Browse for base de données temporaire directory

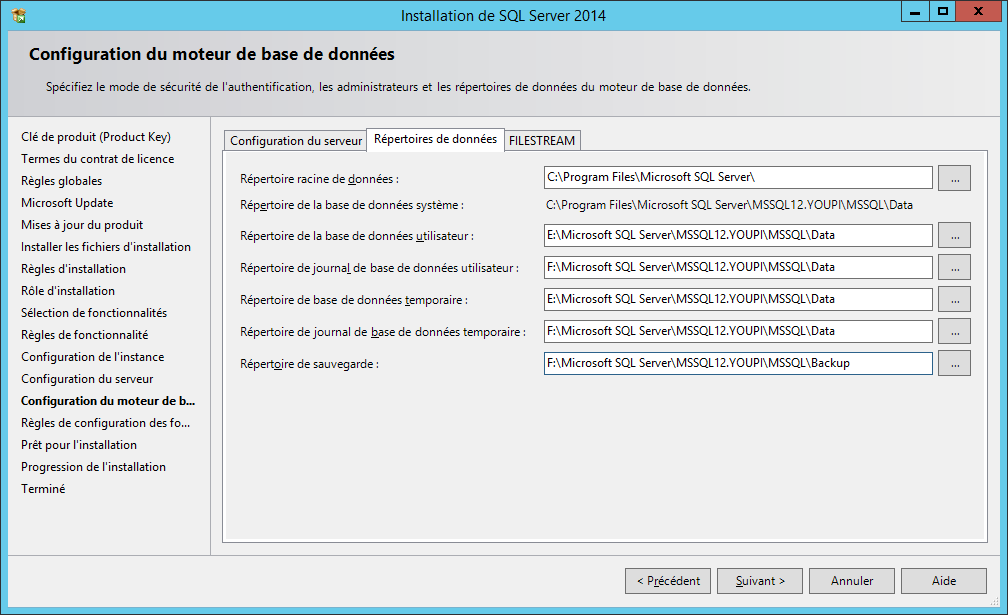pos(954,299)
